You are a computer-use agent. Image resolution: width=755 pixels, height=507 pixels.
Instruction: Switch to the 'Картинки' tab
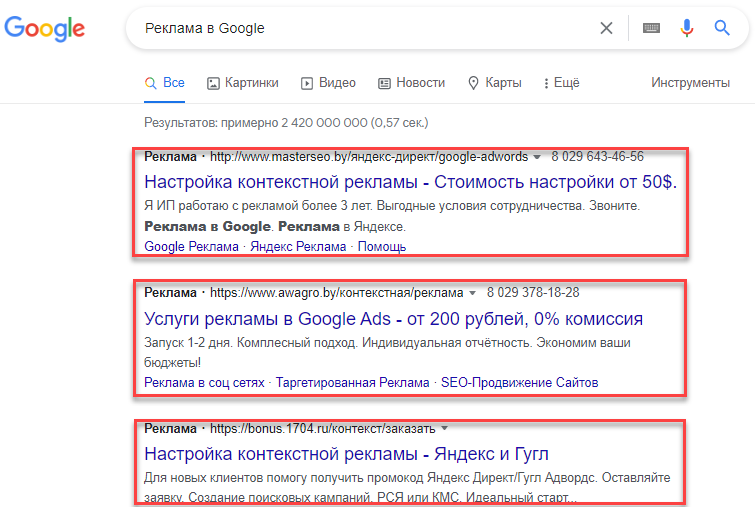click(x=243, y=83)
